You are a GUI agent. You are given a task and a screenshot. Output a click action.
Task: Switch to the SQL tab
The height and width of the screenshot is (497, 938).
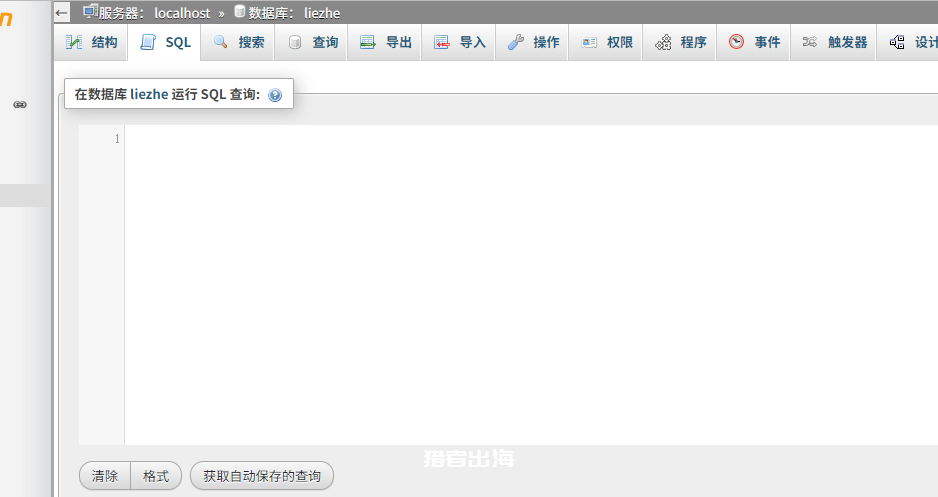click(165, 42)
